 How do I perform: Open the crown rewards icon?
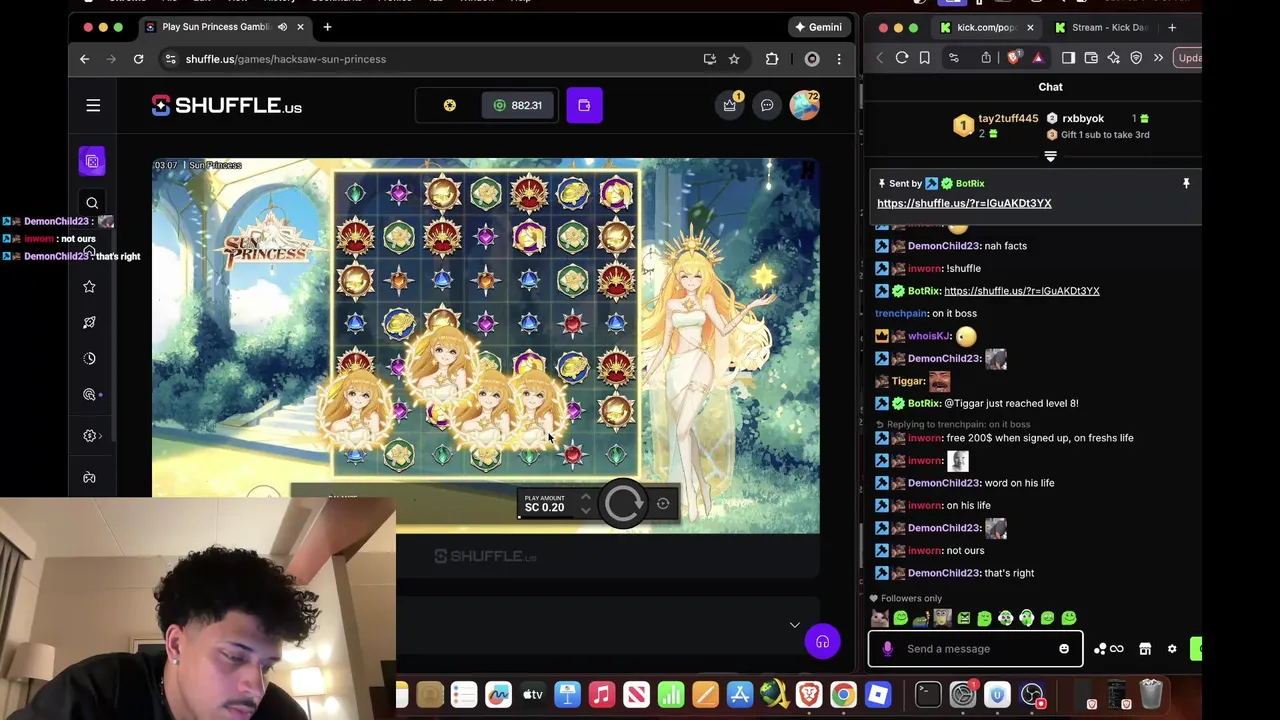[x=730, y=105]
